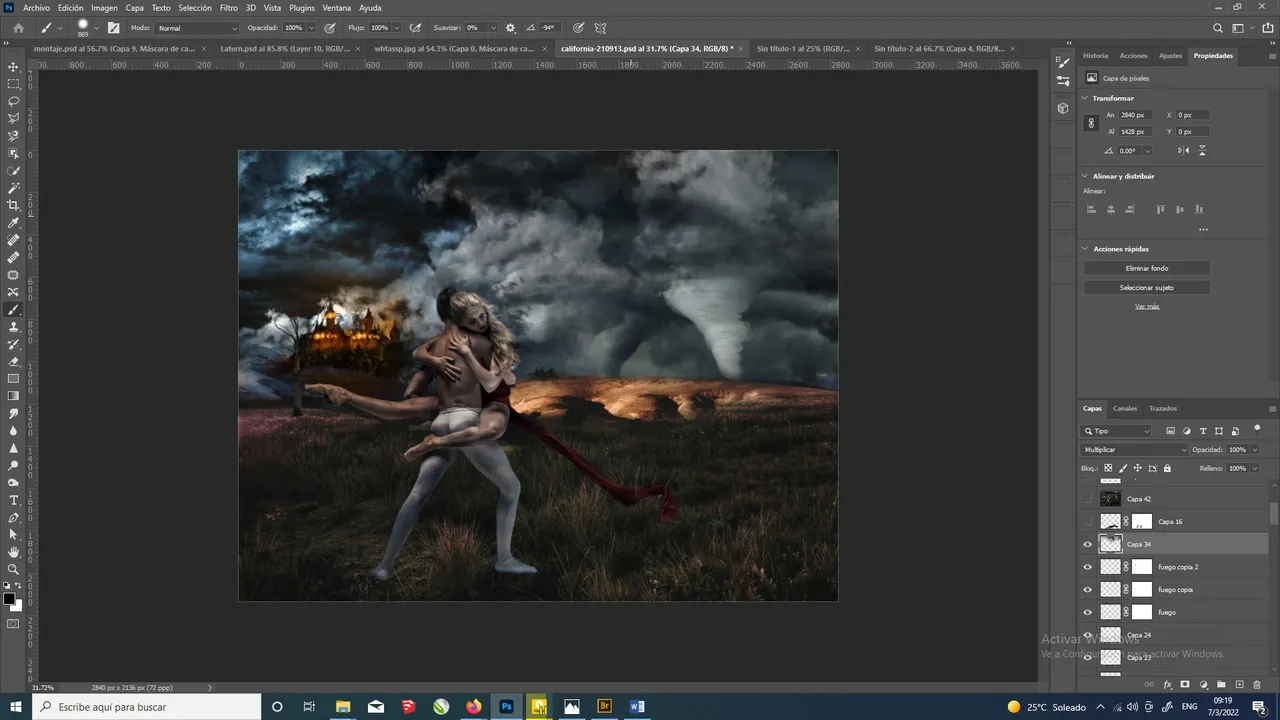Show layer Capa 16
Screen dimensions: 1280x720
click(1088, 521)
